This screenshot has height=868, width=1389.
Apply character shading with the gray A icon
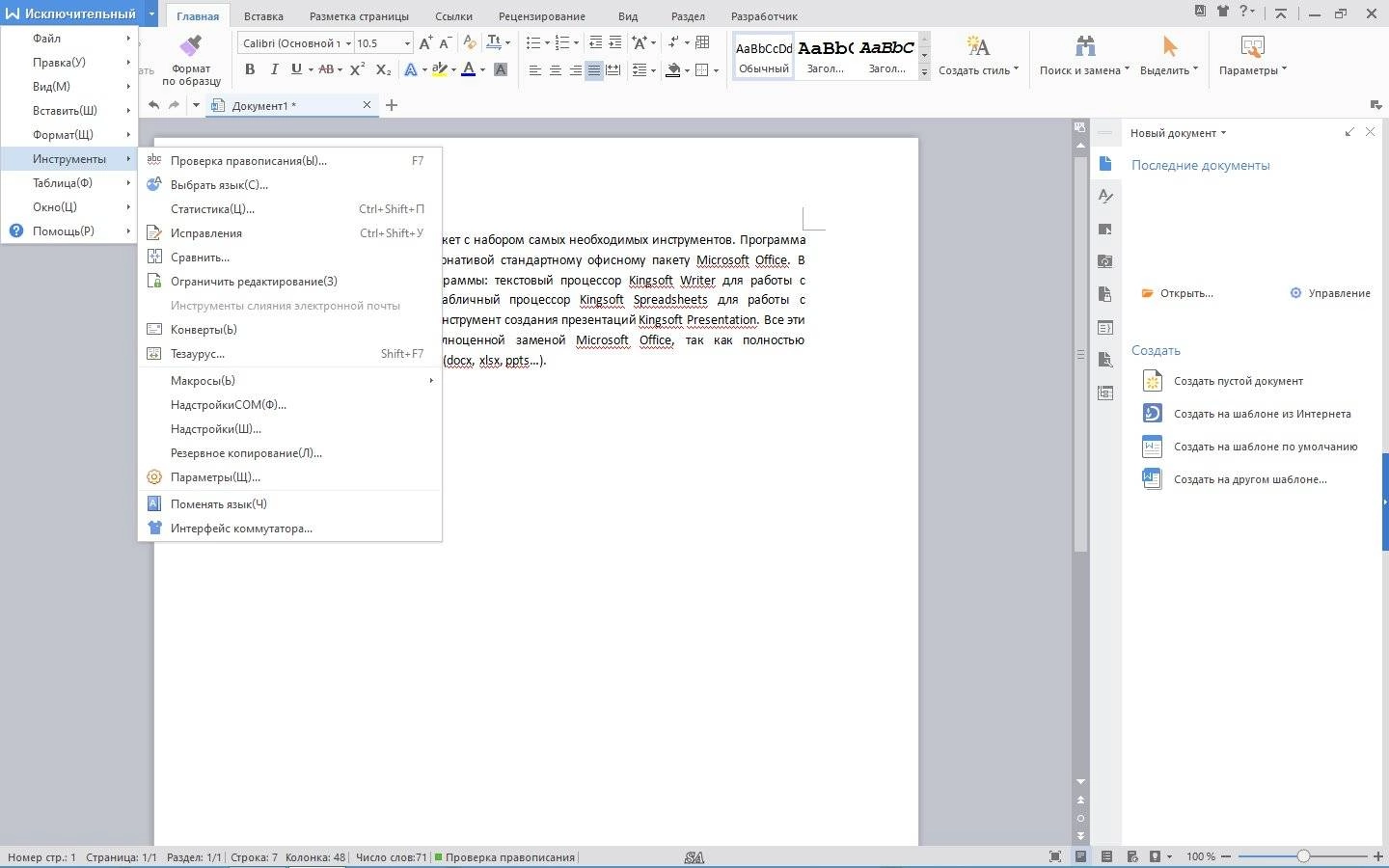pos(501,69)
